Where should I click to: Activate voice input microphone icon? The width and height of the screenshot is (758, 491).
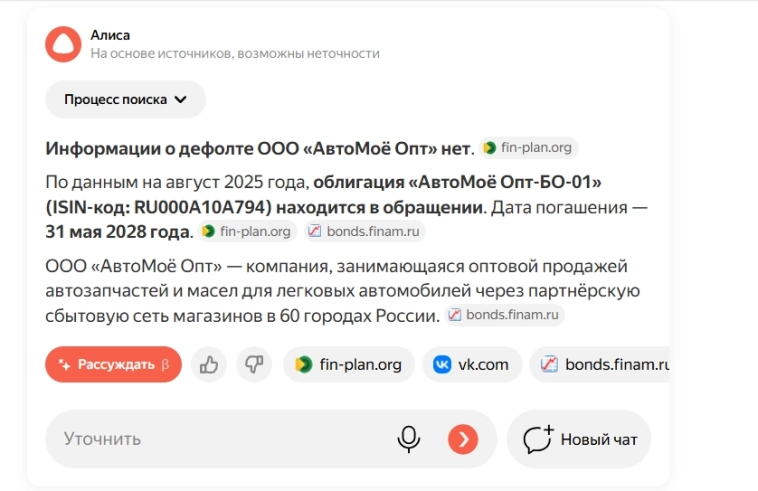coord(408,439)
